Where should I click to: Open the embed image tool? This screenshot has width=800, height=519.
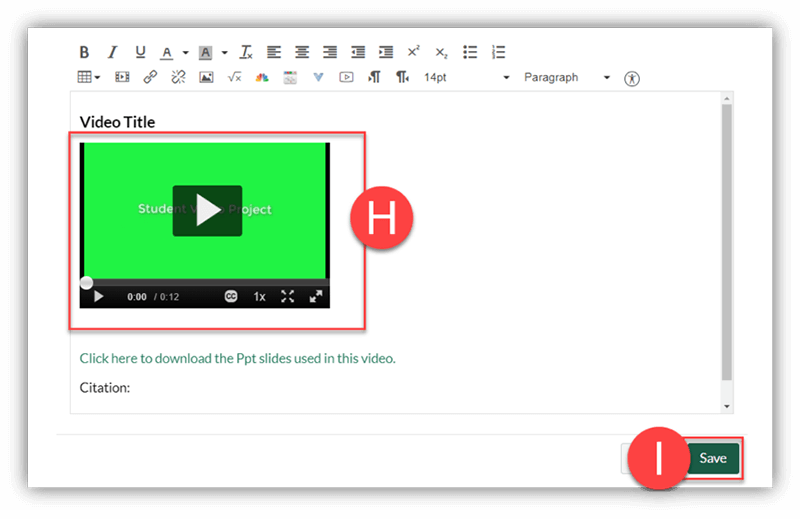pos(206,77)
